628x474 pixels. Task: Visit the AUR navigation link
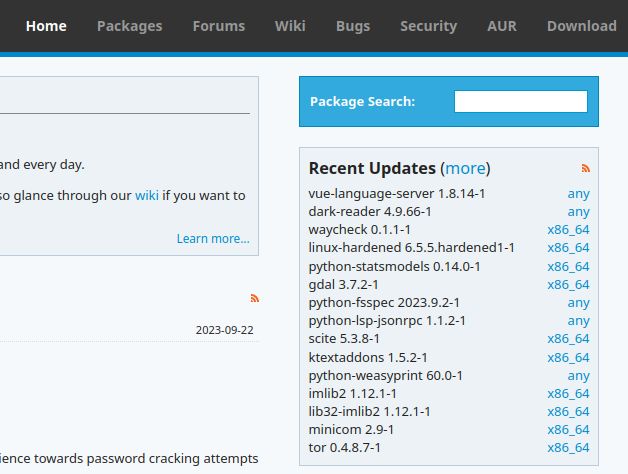tap(502, 26)
